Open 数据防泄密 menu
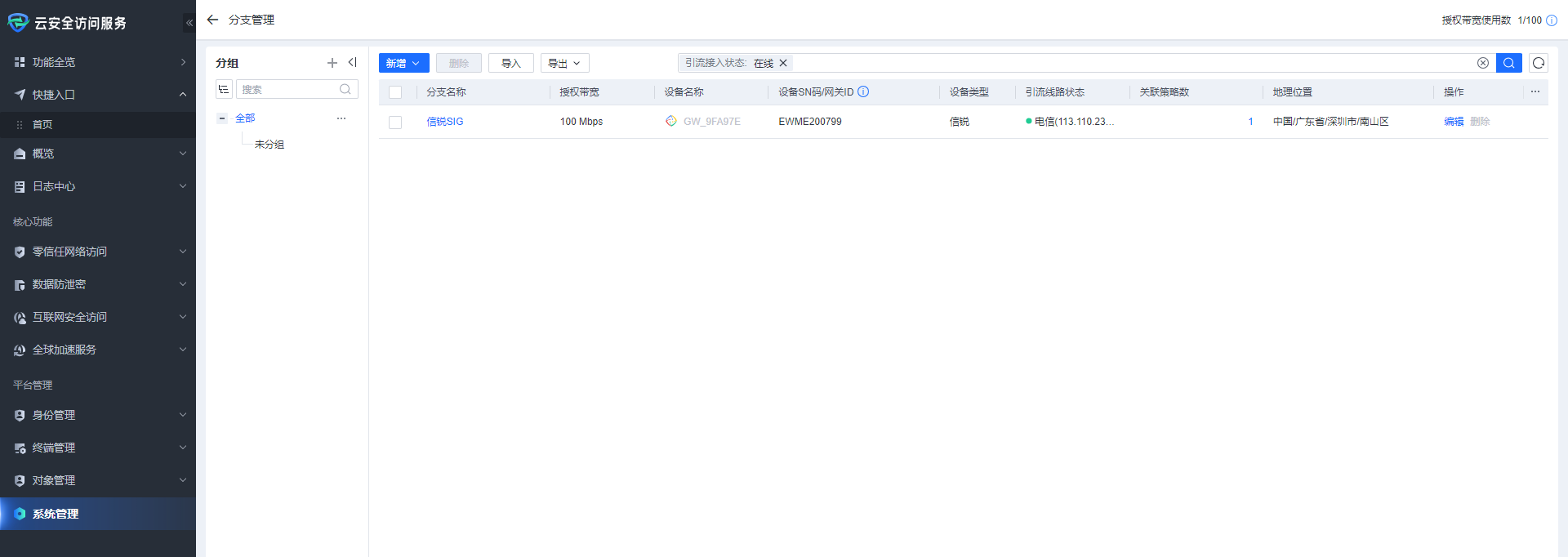 click(x=98, y=284)
